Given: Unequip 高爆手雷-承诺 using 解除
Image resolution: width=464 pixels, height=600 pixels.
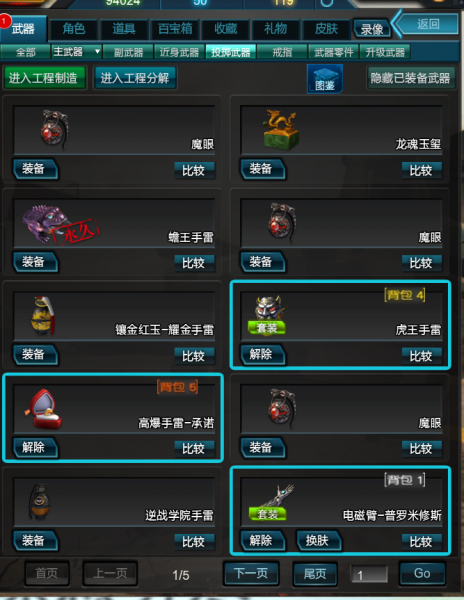Looking at the screenshot, I should point(35,448).
